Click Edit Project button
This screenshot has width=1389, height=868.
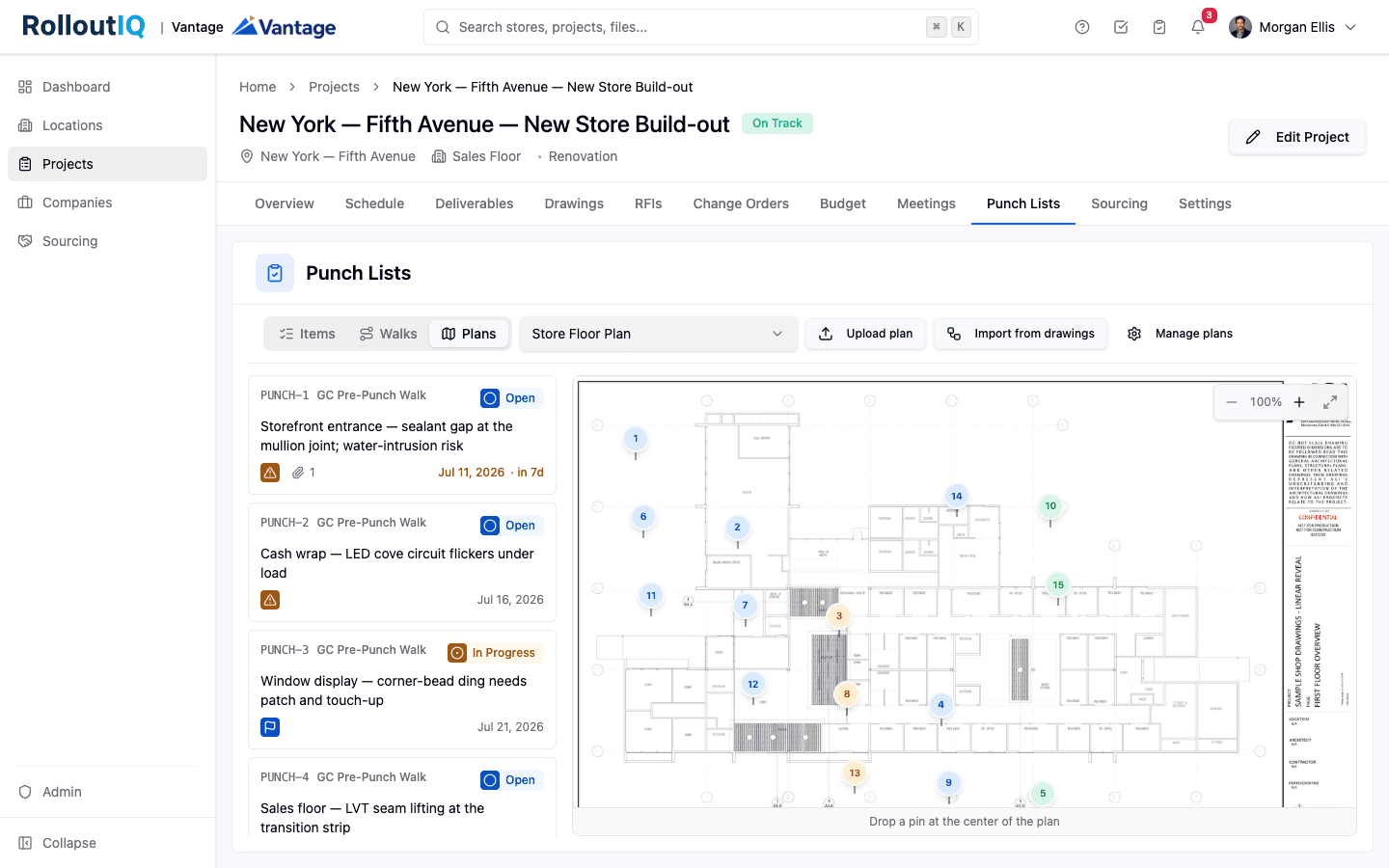click(1297, 137)
